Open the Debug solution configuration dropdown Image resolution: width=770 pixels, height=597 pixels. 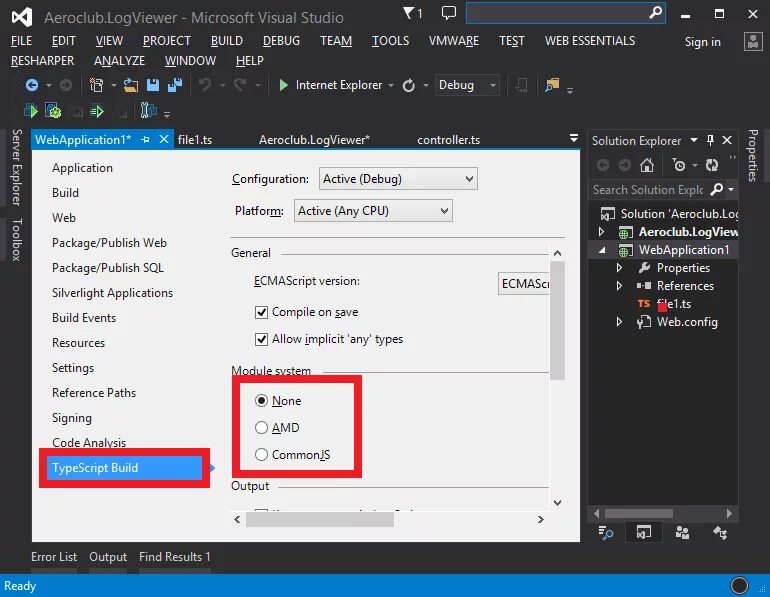(467, 85)
